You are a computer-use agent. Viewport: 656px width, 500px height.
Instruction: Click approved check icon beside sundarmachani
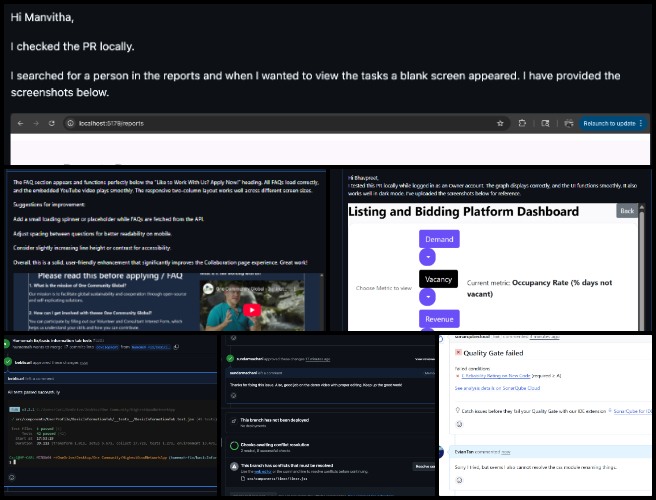(x=230, y=359)
